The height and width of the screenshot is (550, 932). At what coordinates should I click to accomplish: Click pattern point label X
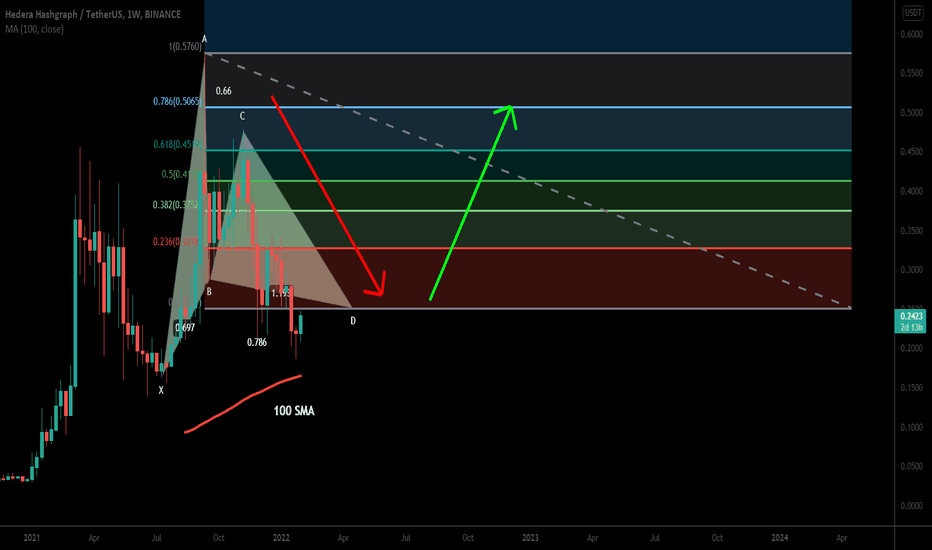pos(160,391)
